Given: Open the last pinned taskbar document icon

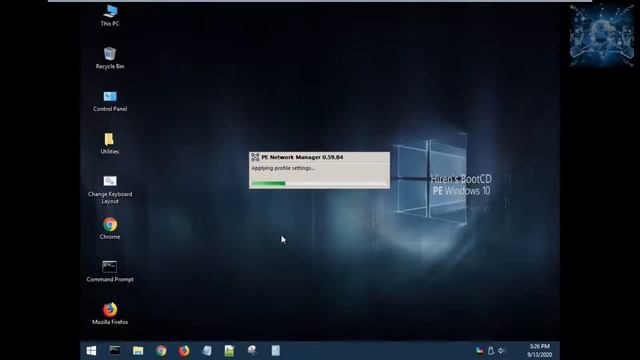Looking at the screenshot, I should [276, 351].
